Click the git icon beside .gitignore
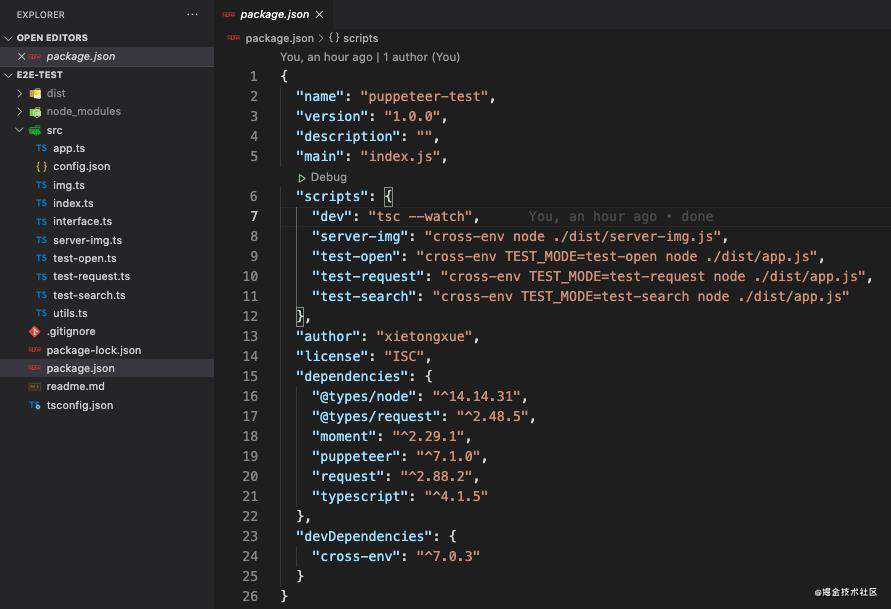The height and width of the screenshot is (609, 891). point(35,331)
